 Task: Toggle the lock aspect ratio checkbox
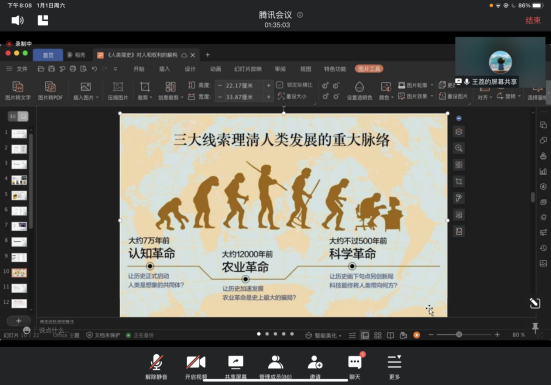click(x=280, y=85)
